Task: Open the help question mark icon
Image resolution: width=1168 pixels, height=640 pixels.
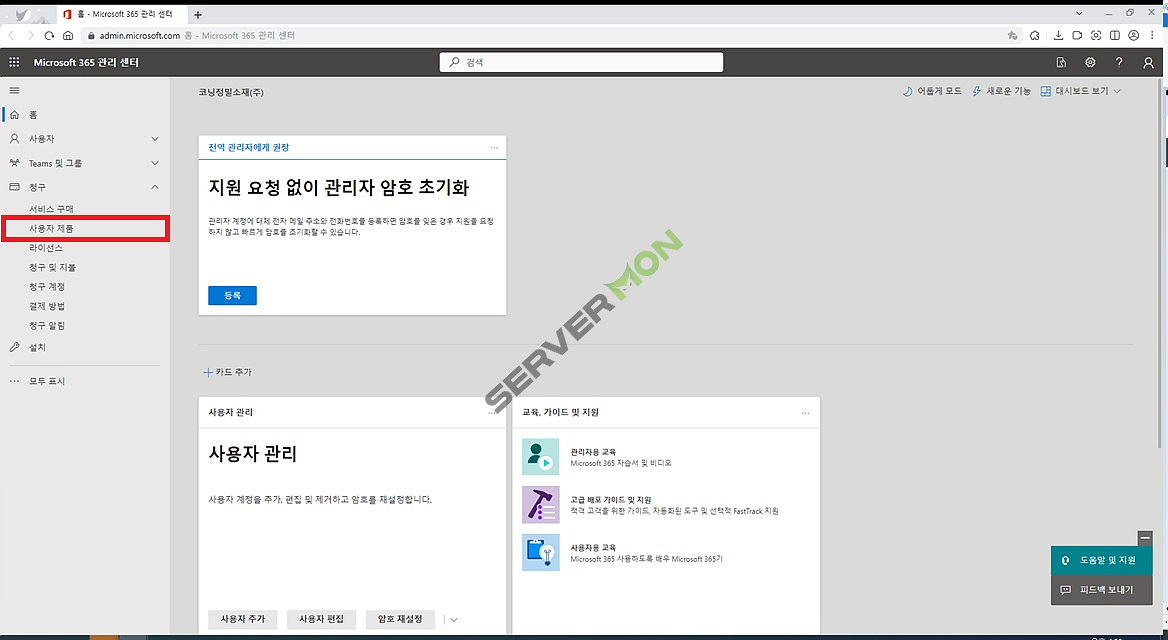Action: [1119, 63]
